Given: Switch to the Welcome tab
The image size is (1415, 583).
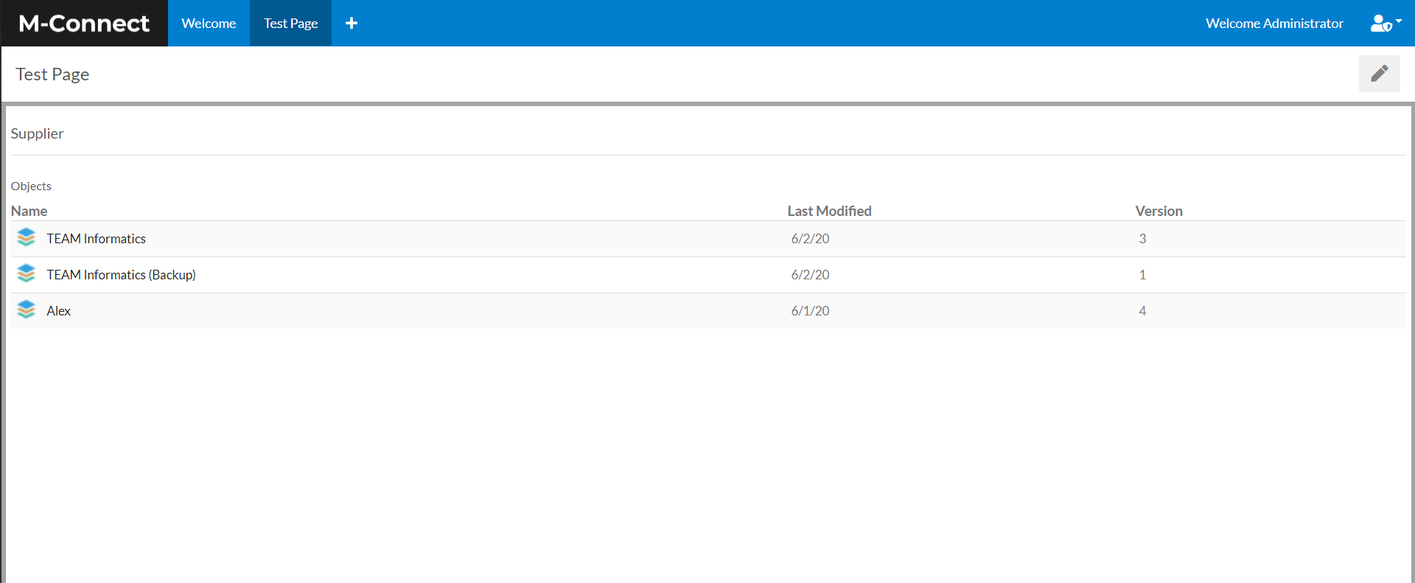Looking at the screenshot, I should pyautogui.click(x=209, y=23).
